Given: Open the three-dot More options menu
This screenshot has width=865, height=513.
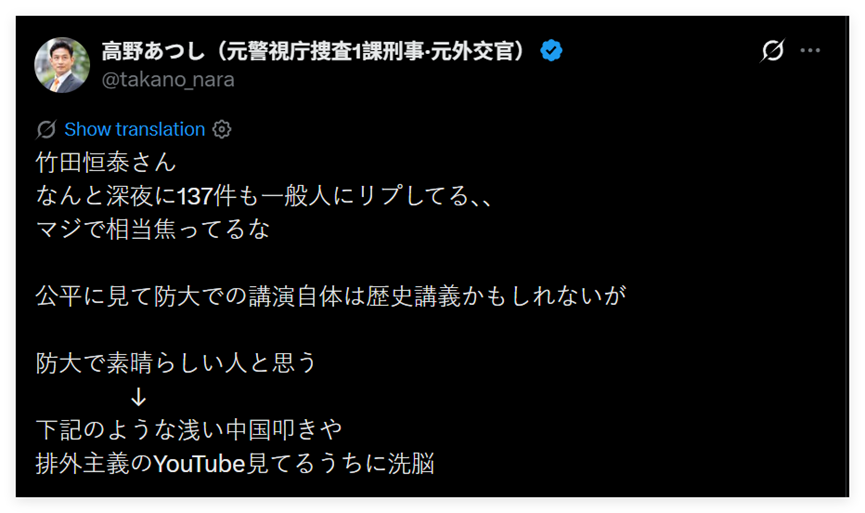Looking at the screenshot, I should tap(811, 51).
